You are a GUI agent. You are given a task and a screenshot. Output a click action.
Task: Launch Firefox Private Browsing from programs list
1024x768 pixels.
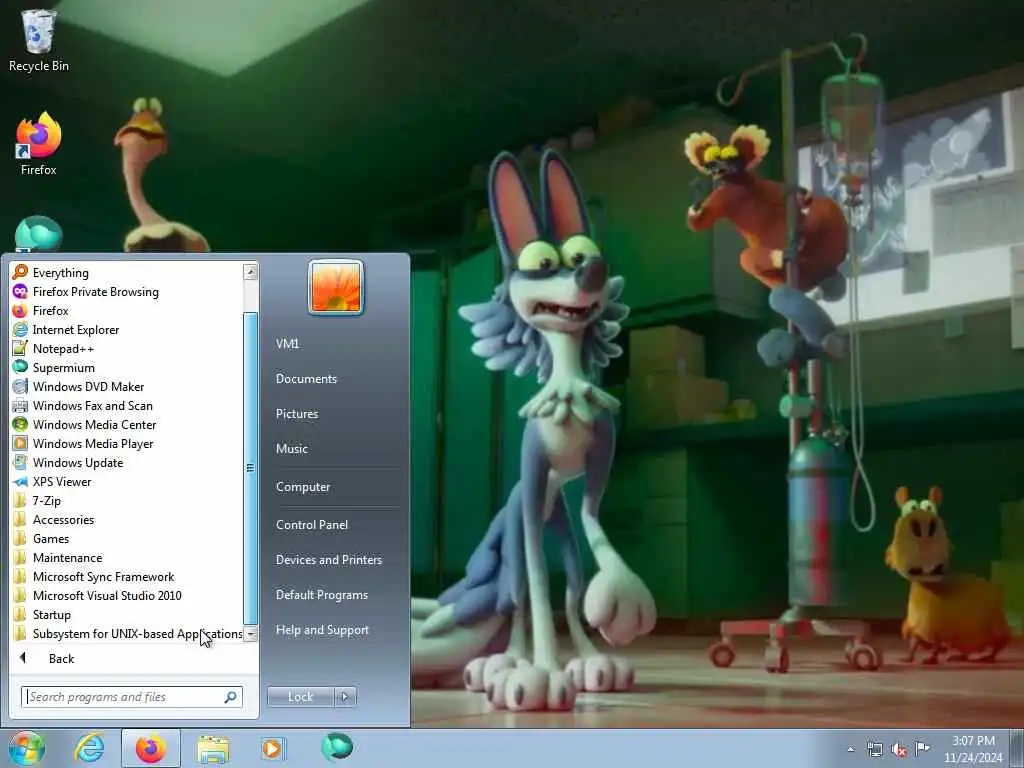pos(95,292)
